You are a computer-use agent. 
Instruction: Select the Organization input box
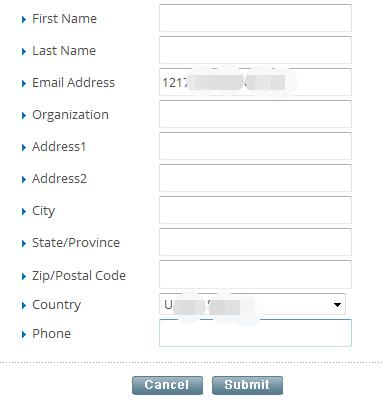tap(255, 114)
